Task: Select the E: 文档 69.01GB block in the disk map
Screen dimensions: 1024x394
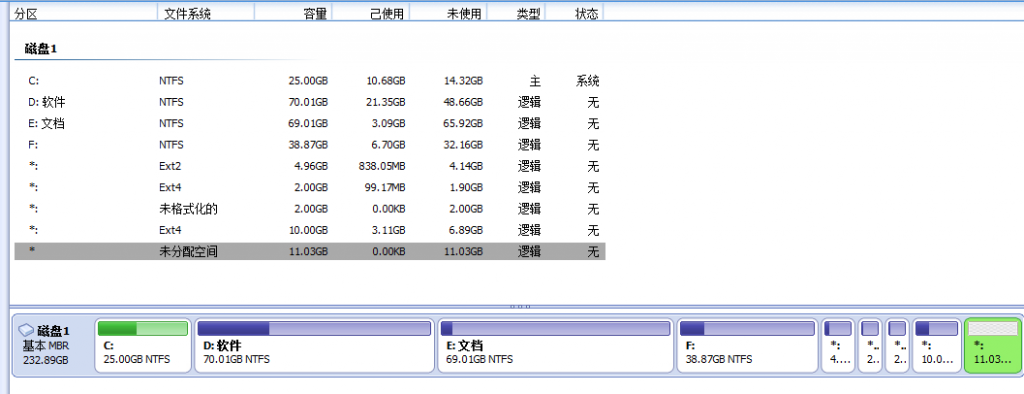Action: coord(556,345)
